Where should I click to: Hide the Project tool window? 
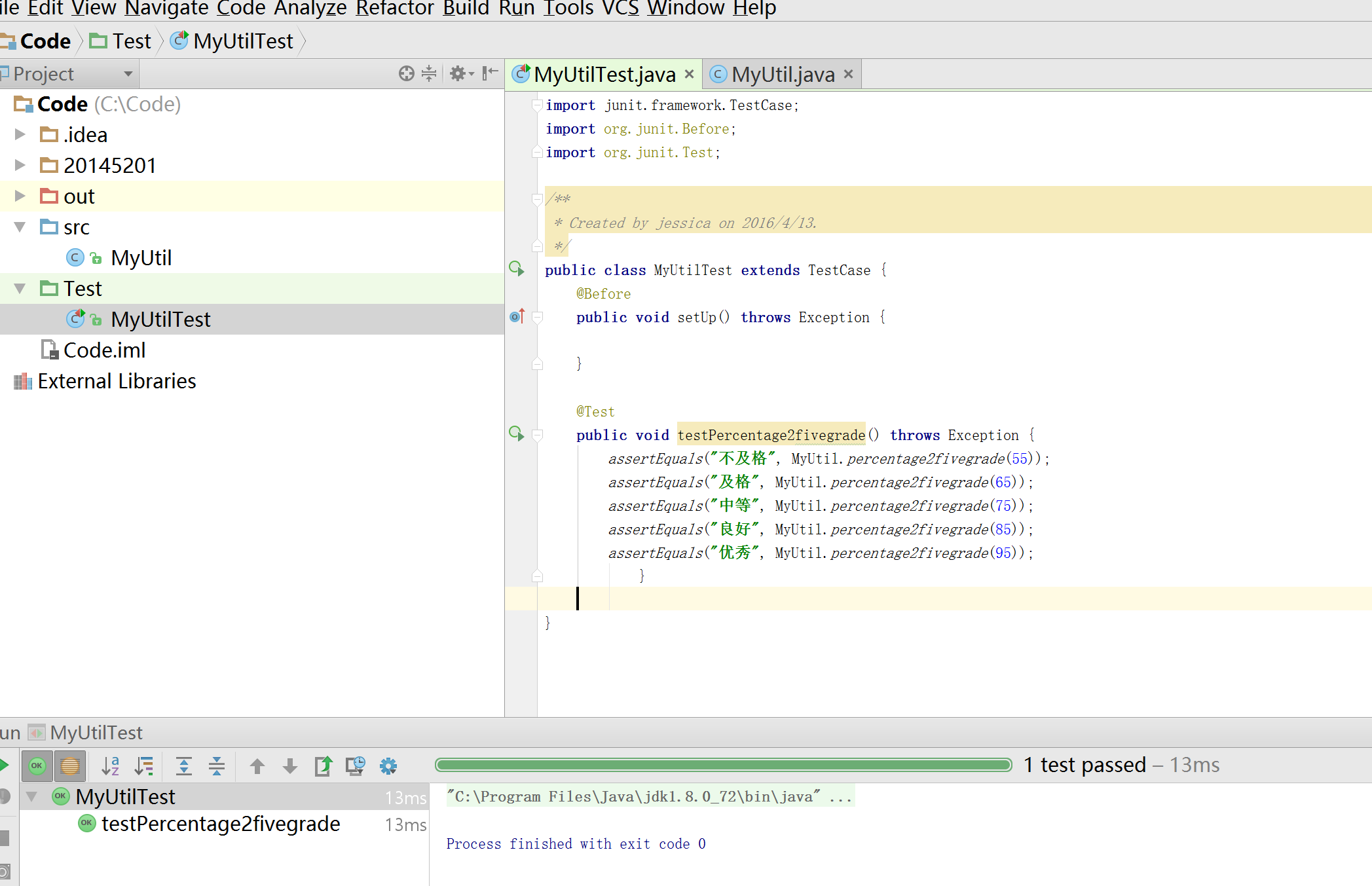[489, 73]
